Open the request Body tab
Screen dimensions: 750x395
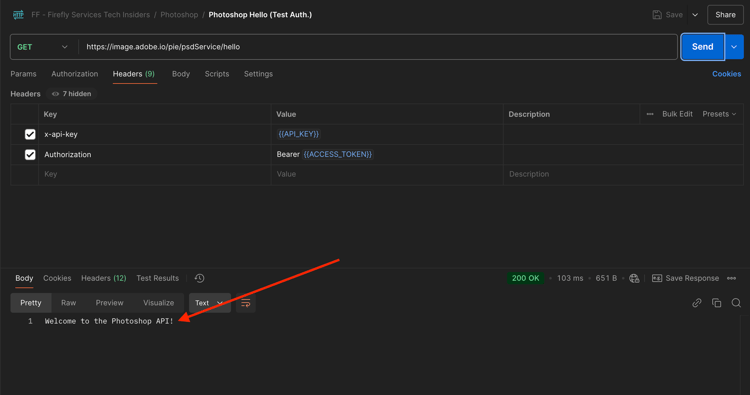[x=181, y=74]
